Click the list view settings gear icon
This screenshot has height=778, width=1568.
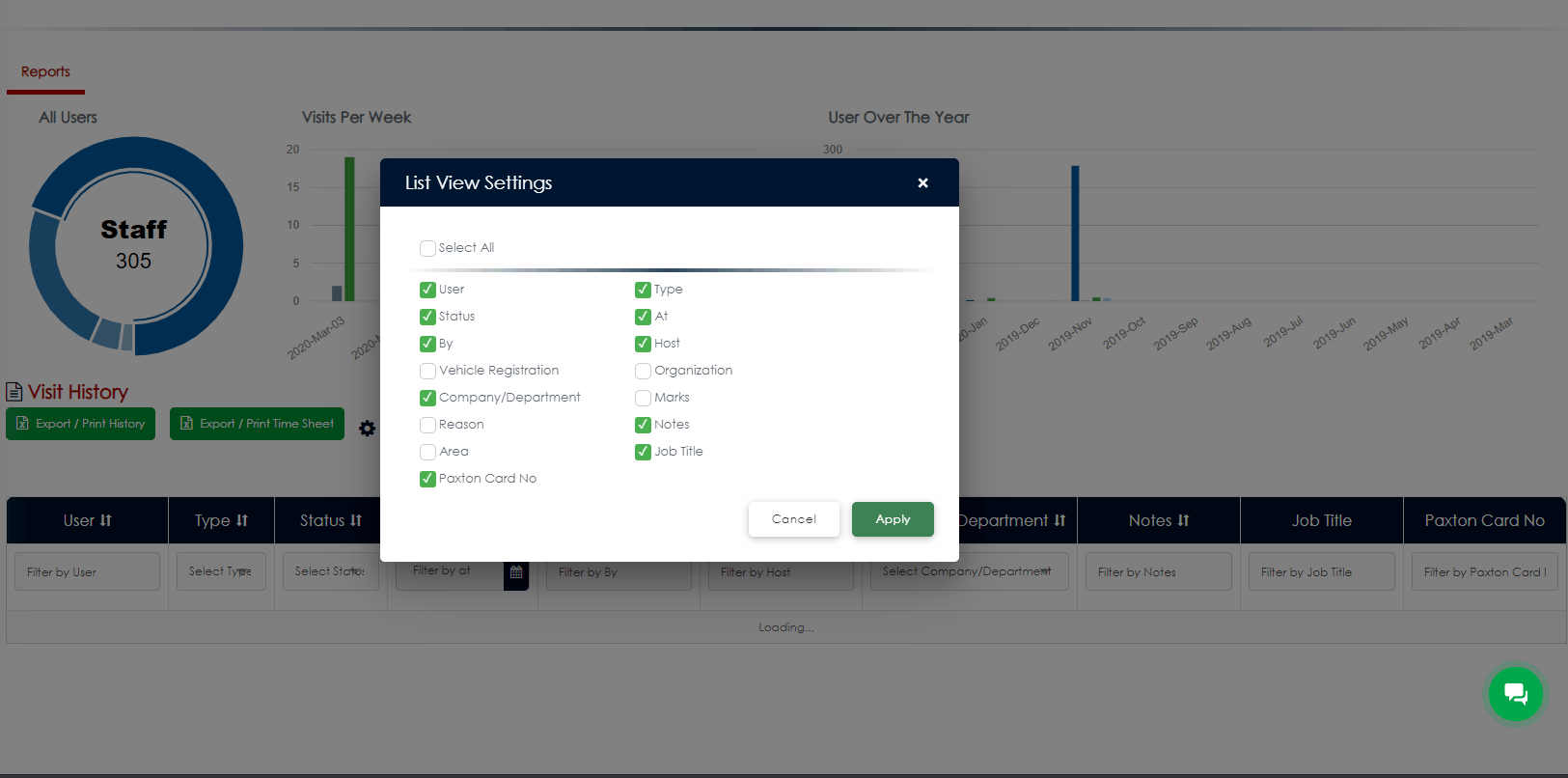[x=367, y=428]
